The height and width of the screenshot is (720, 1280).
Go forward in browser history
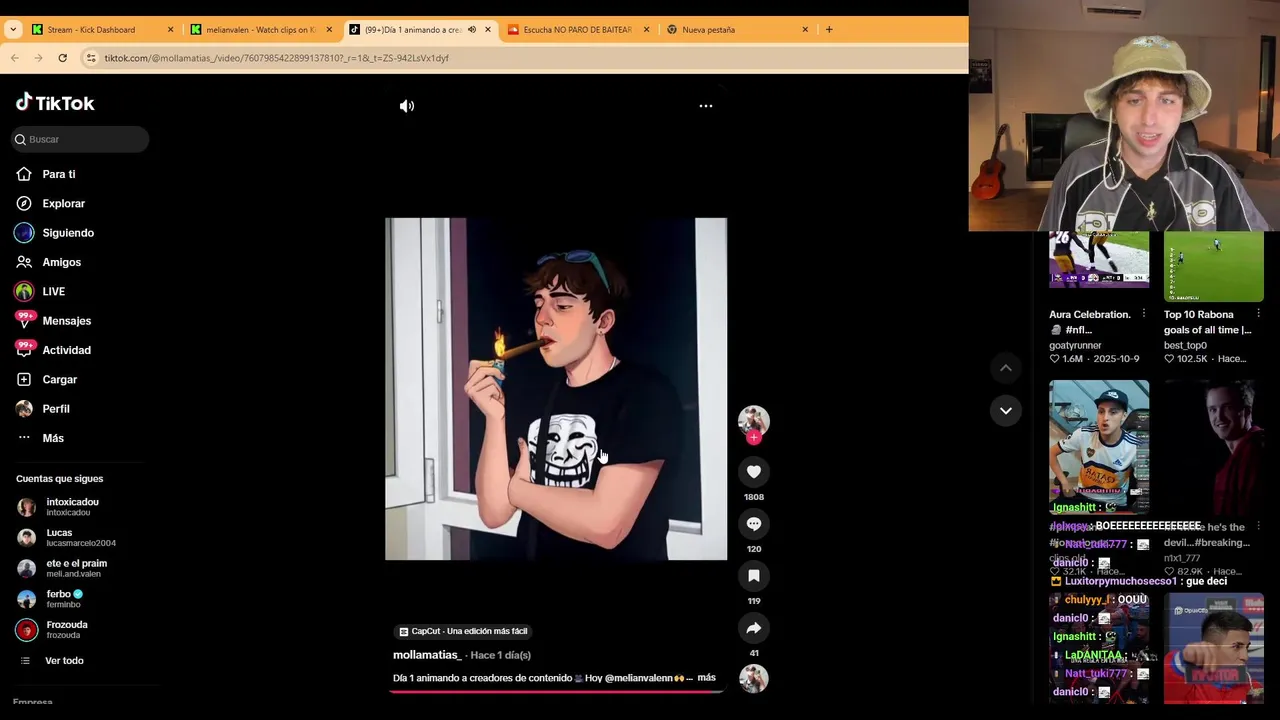tap(38, 58)
